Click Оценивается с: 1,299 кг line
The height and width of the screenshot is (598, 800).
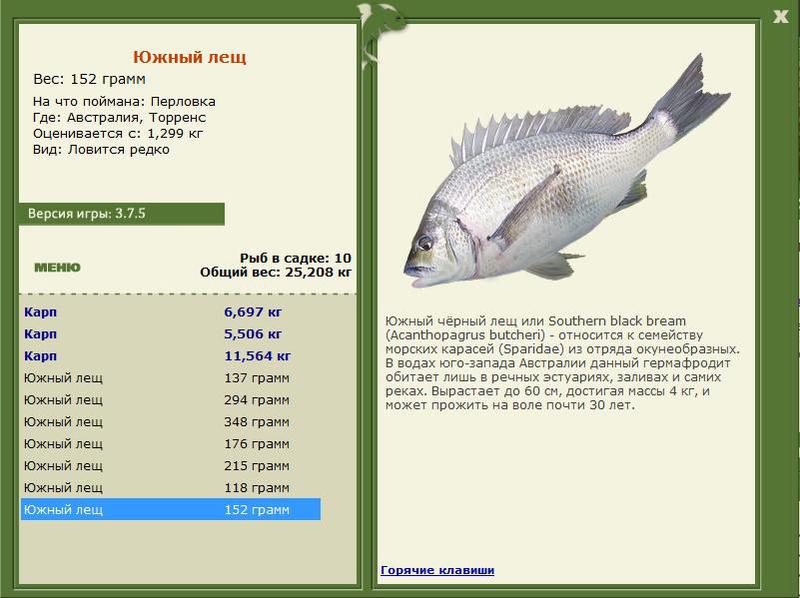pos(118,134)
